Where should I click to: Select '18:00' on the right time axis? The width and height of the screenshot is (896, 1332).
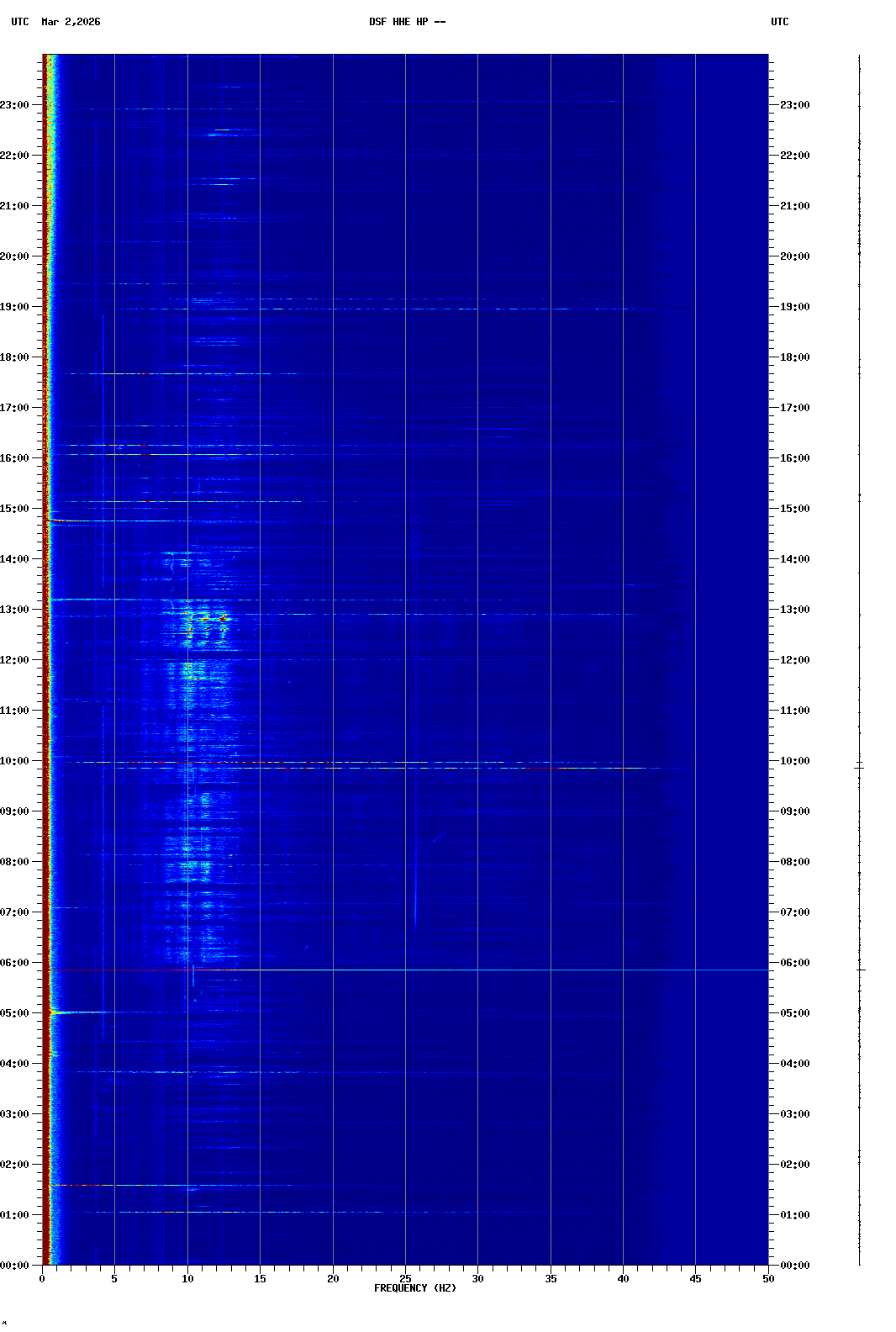tap(795, 357)
